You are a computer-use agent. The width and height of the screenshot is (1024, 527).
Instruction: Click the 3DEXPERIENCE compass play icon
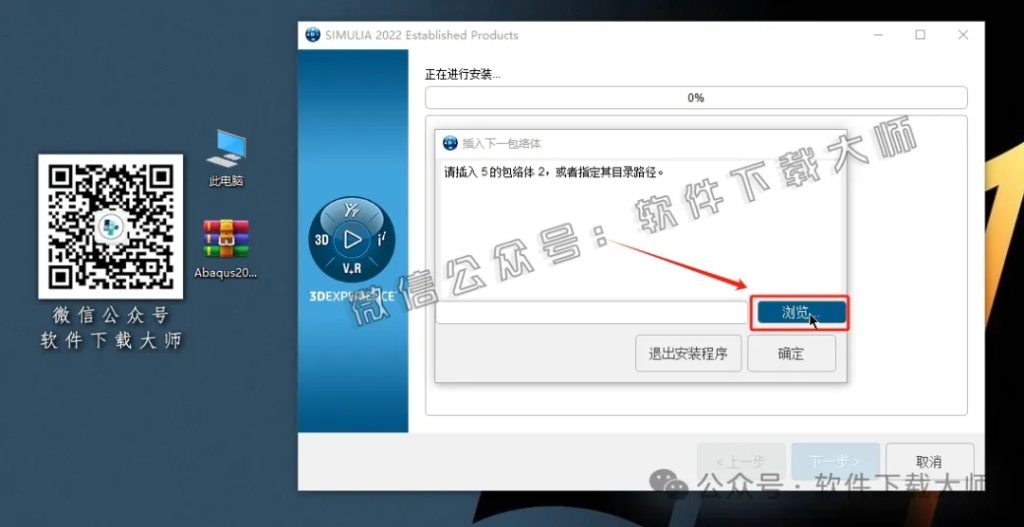tap(352, 240)
